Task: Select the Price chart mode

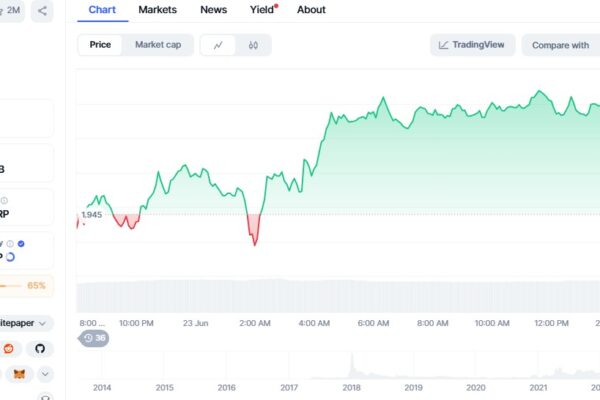Action: pyautogui.click(x=100, y=45)
